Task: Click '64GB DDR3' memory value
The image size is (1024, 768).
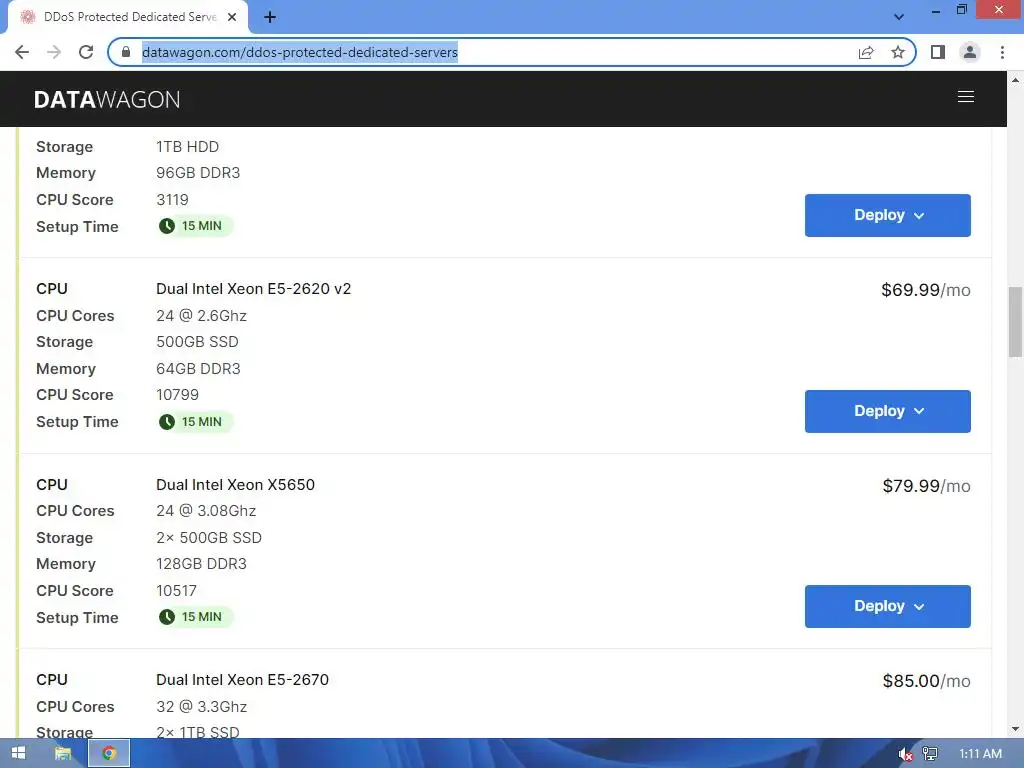Action: click(x=198, y=369)
